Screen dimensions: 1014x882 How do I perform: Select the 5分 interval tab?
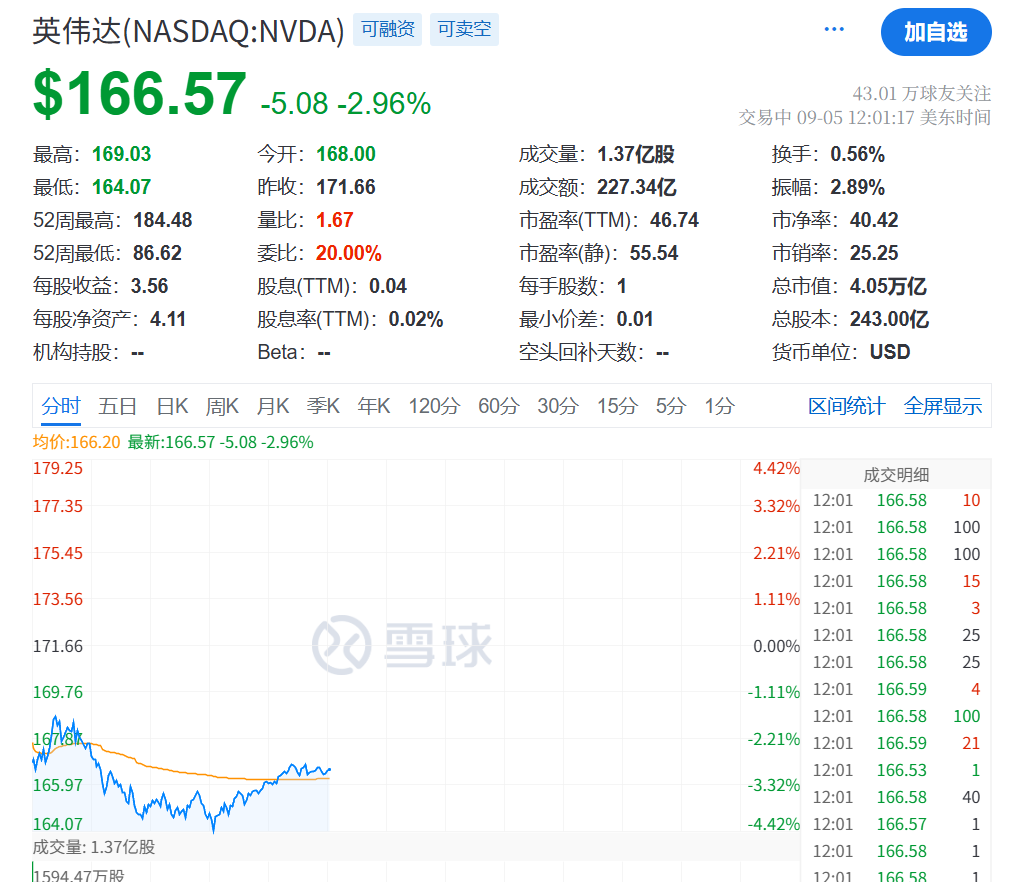pyautogui.click(x=671, y=406)
